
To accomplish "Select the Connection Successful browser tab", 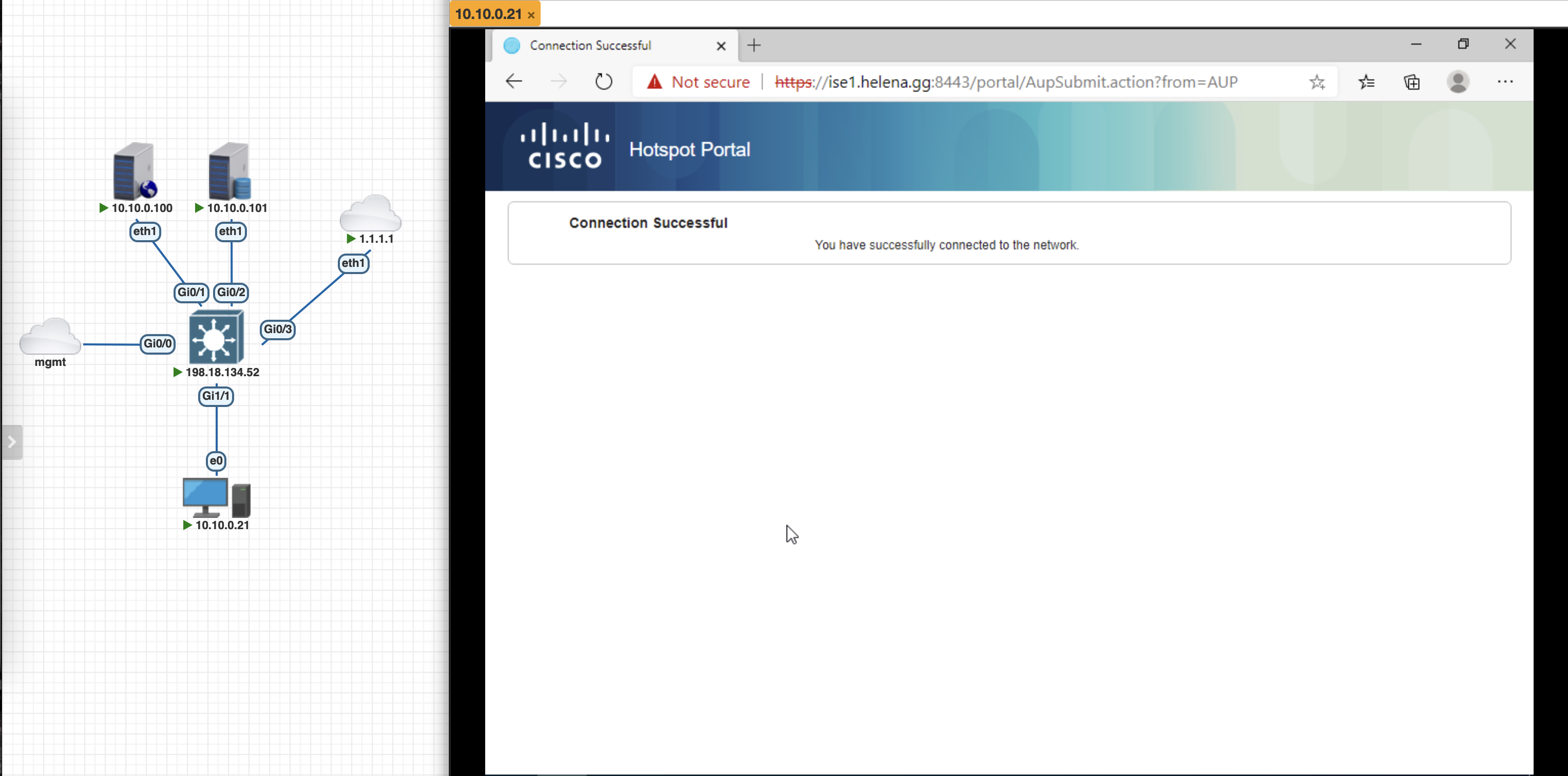I will click(x=590, y=46).
